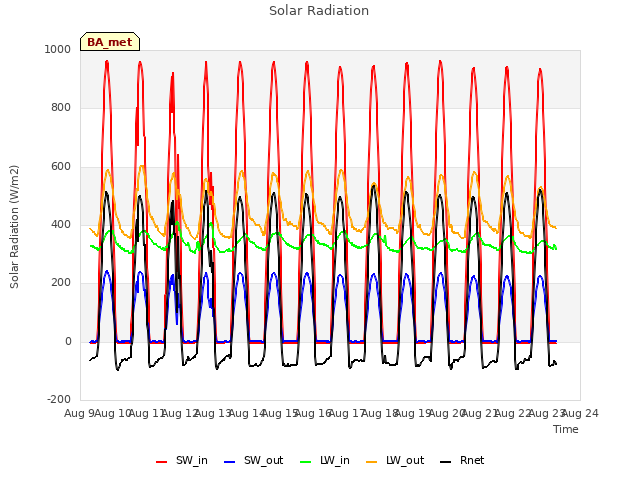
Task: Click the black Rnet legend swatch
Action: [x=446, y=462]
